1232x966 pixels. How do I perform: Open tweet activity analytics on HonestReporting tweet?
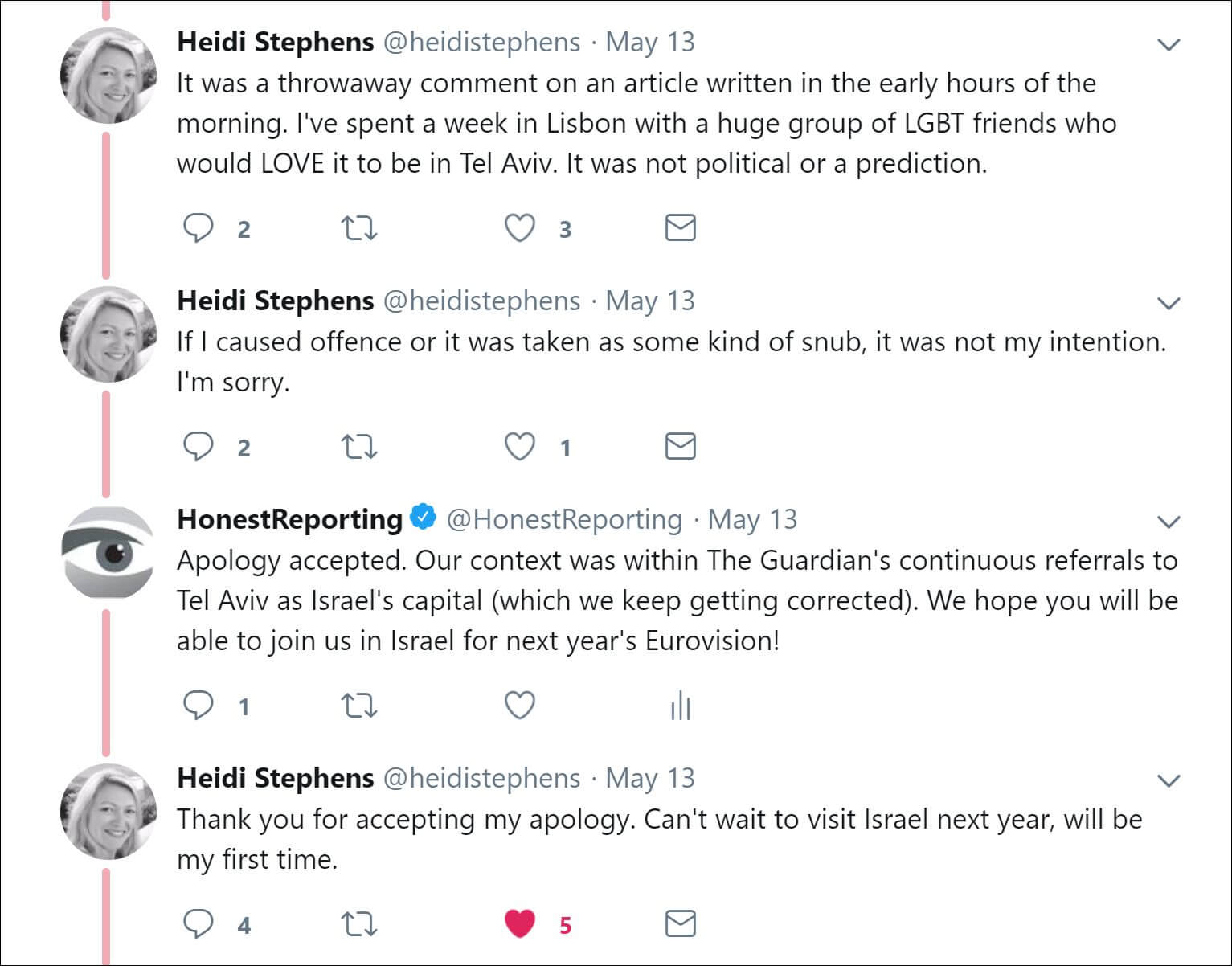(x=680, y=706)
